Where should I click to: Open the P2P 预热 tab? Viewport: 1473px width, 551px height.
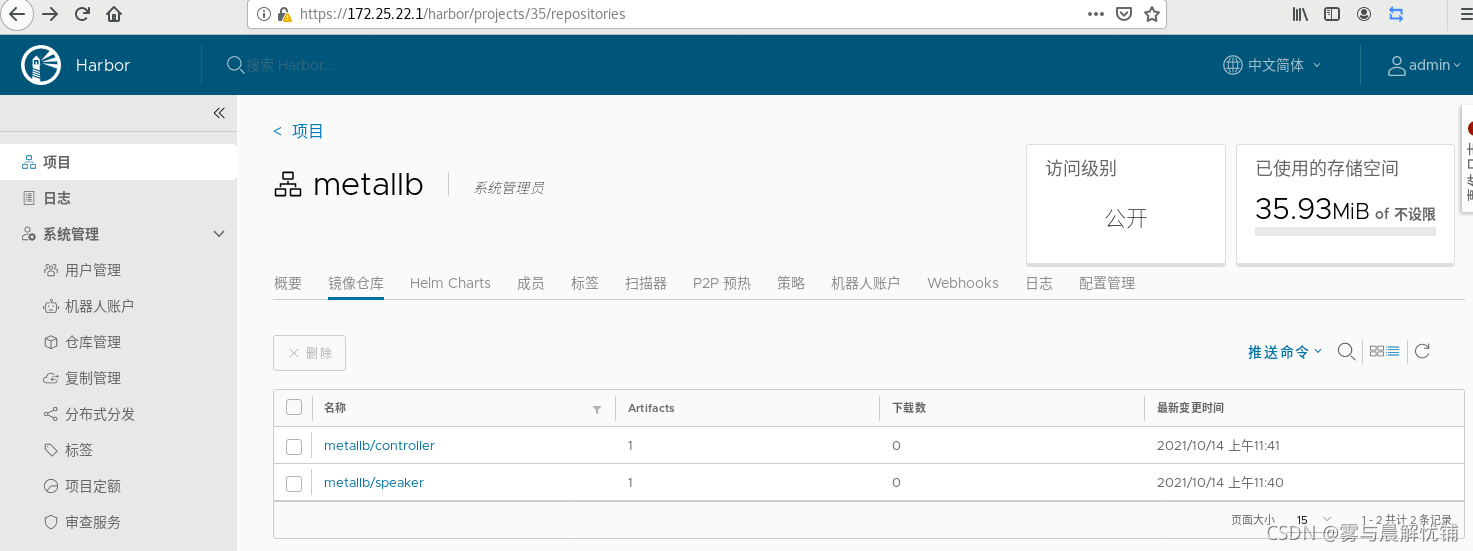722,283
